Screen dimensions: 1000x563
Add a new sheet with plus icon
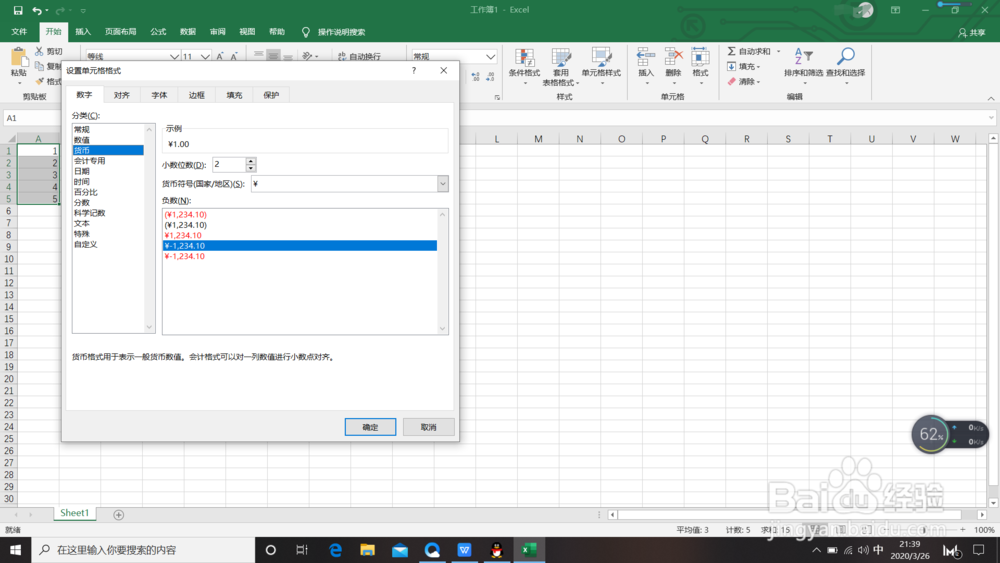point(119,515)
